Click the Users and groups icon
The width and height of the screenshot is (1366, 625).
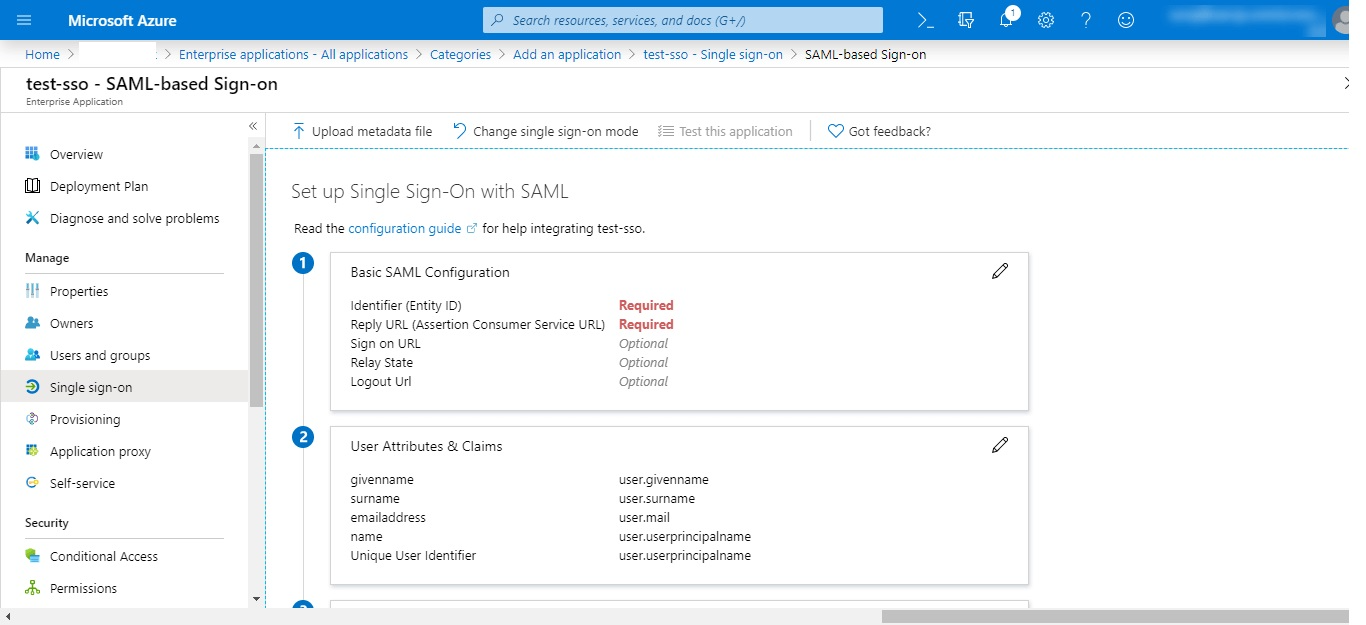(32, 355)
